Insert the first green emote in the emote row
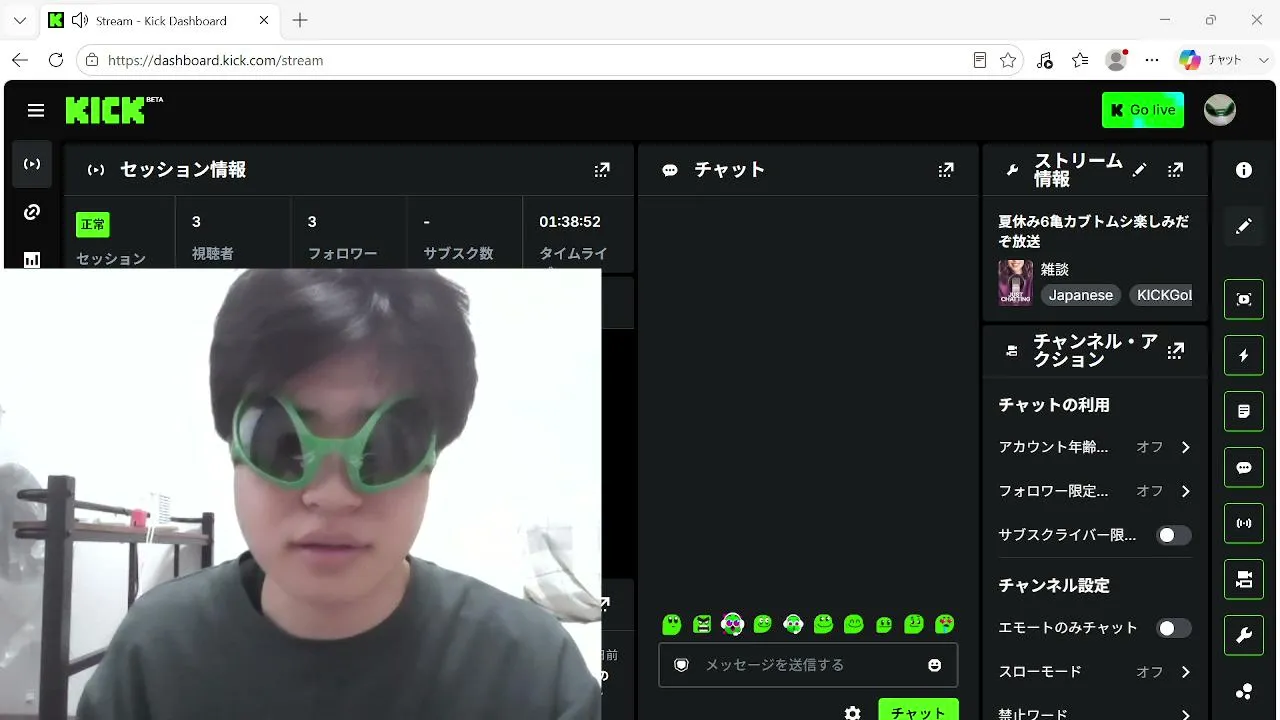The height and width of the screenshot is (720, 1280). tap(672, 624)
